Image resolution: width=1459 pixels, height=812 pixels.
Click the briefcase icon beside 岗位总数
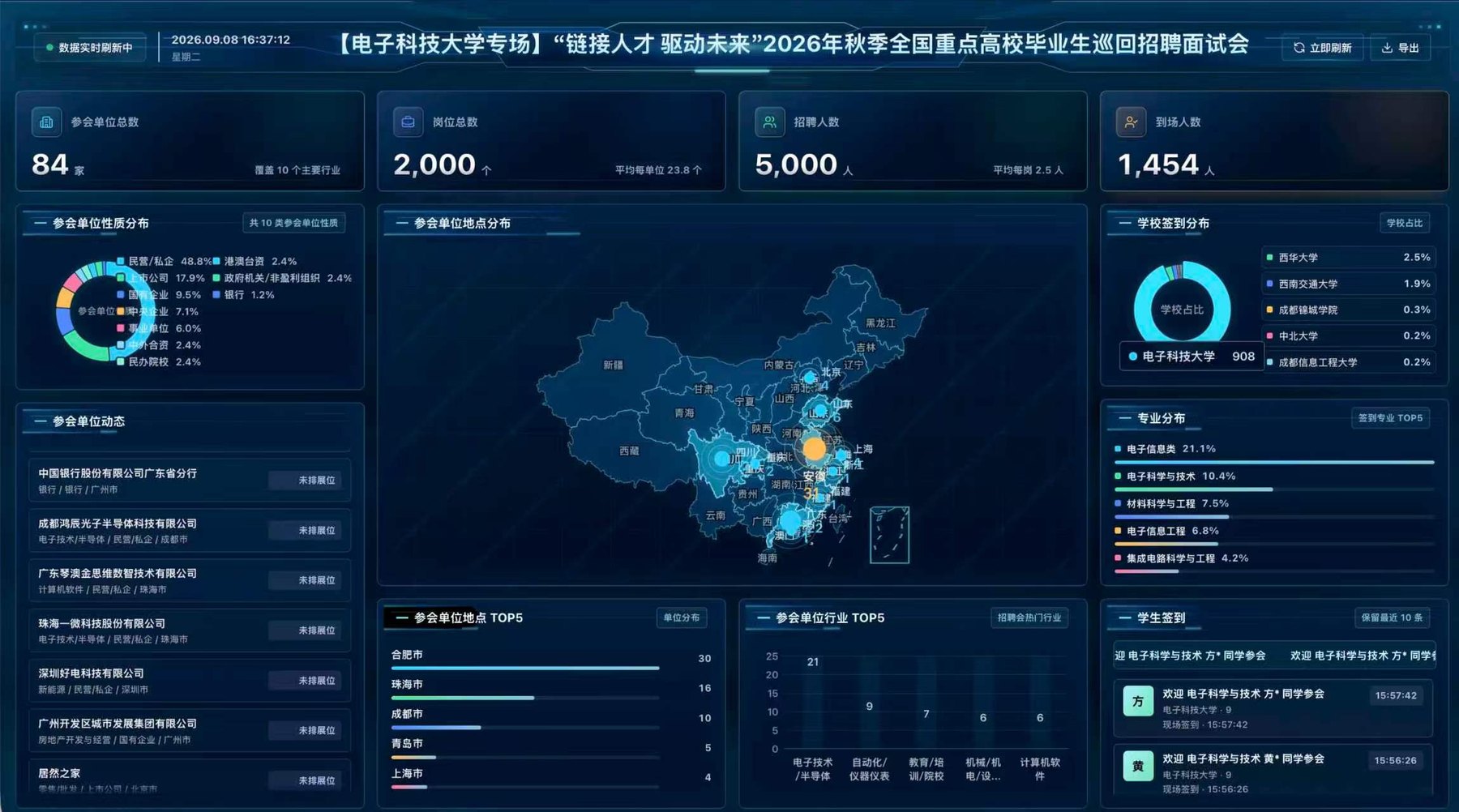click(408, 122)
